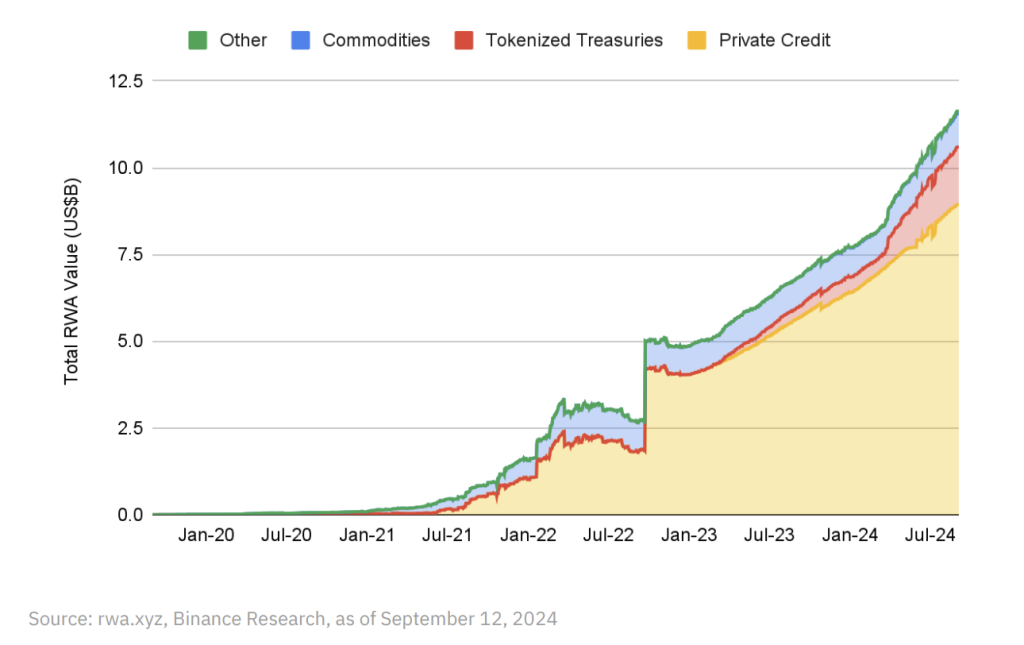Click the 10.0 y-axis tick label
1024x645 pixels.
pos(125,167)
